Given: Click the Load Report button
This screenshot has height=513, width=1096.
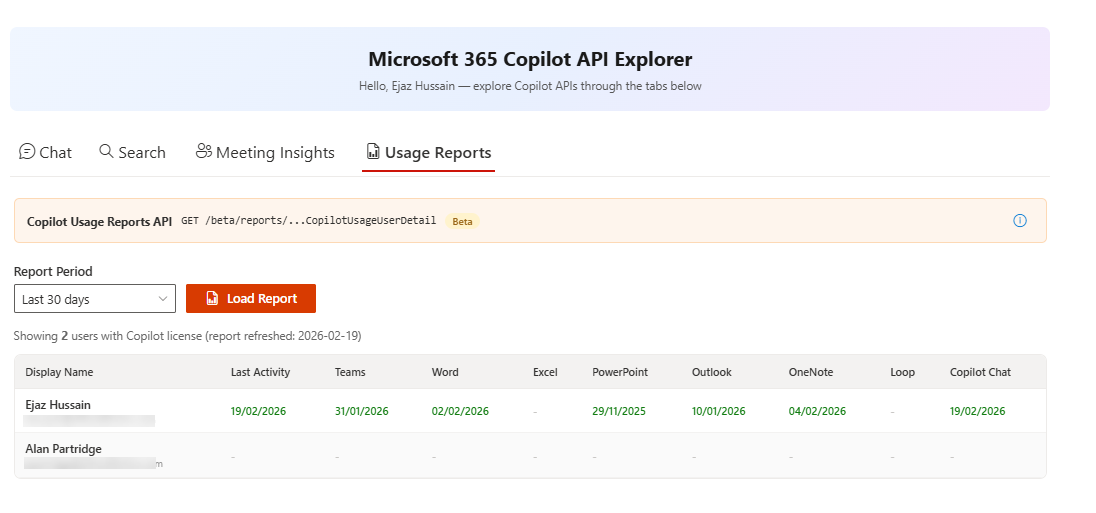Looking at the screenshot, I should pyautogui.click(x=251, y=298).
